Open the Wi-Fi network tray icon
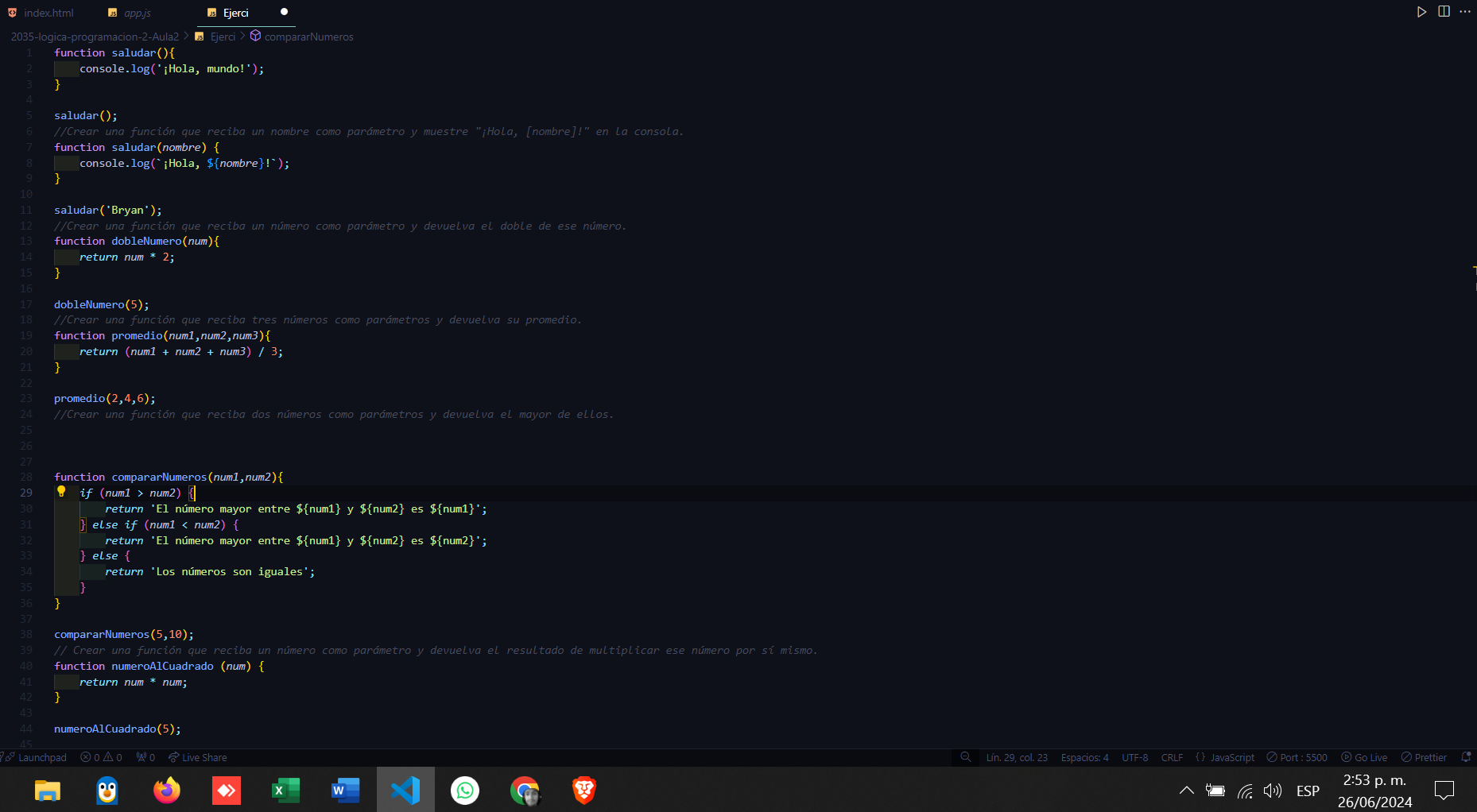This screenshot has width=1477, height=812. click(1245, 791)
